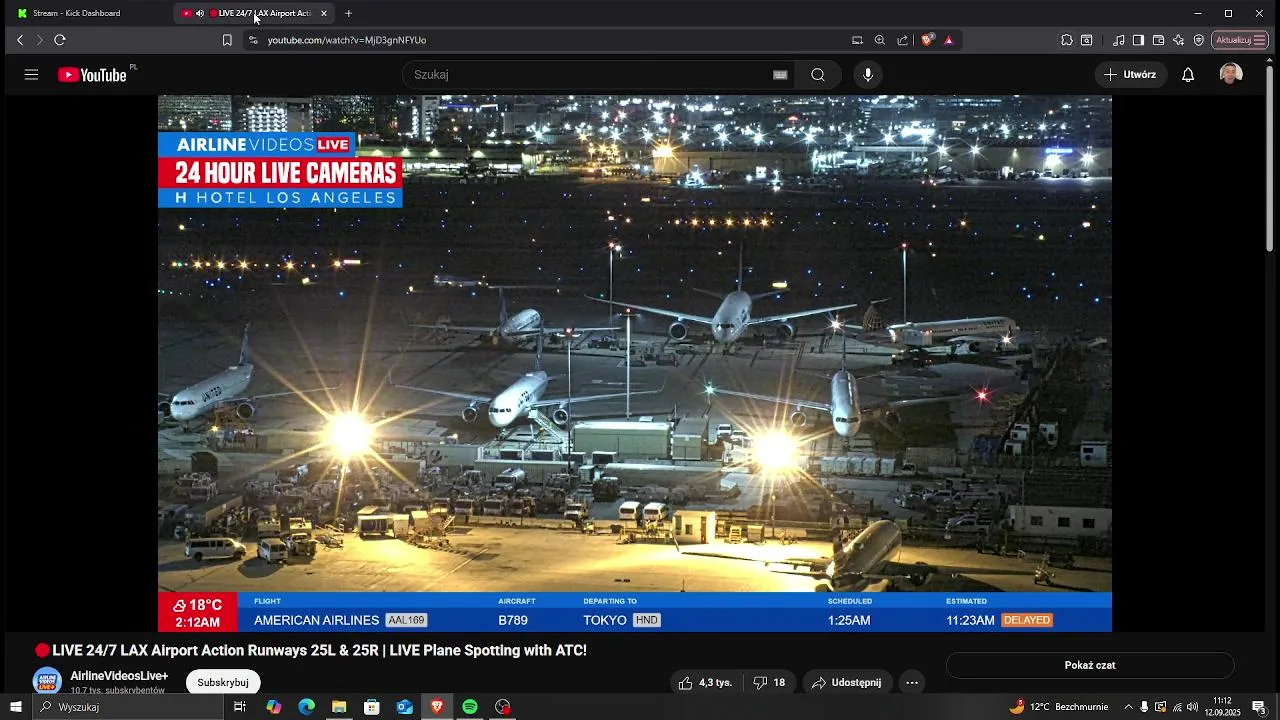Go to YouTube home via logo
The width and height of the screenshot is (1280, 720).
[x=92, y=75]
